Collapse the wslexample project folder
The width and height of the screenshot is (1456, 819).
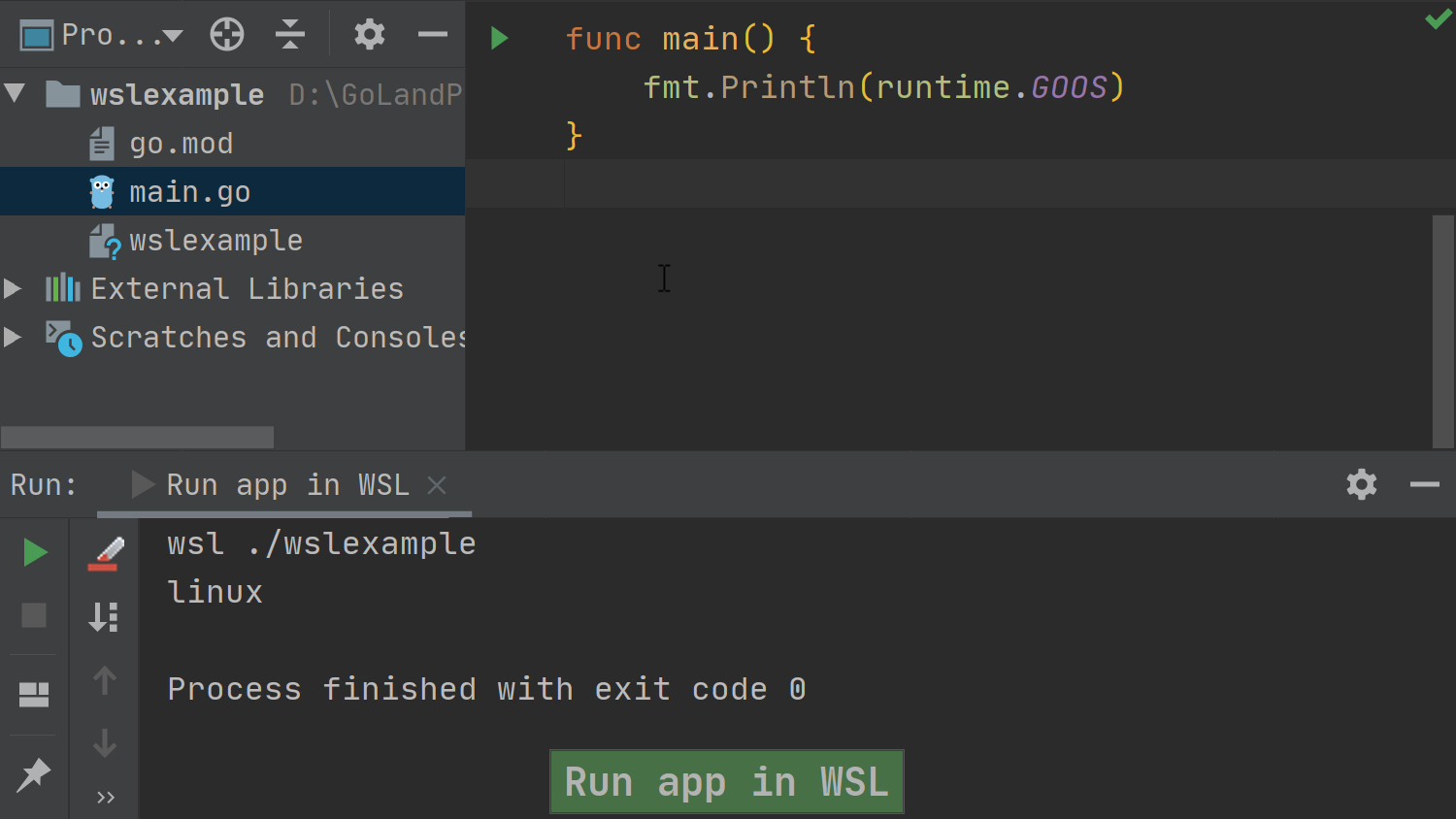[x=15, y=94]
